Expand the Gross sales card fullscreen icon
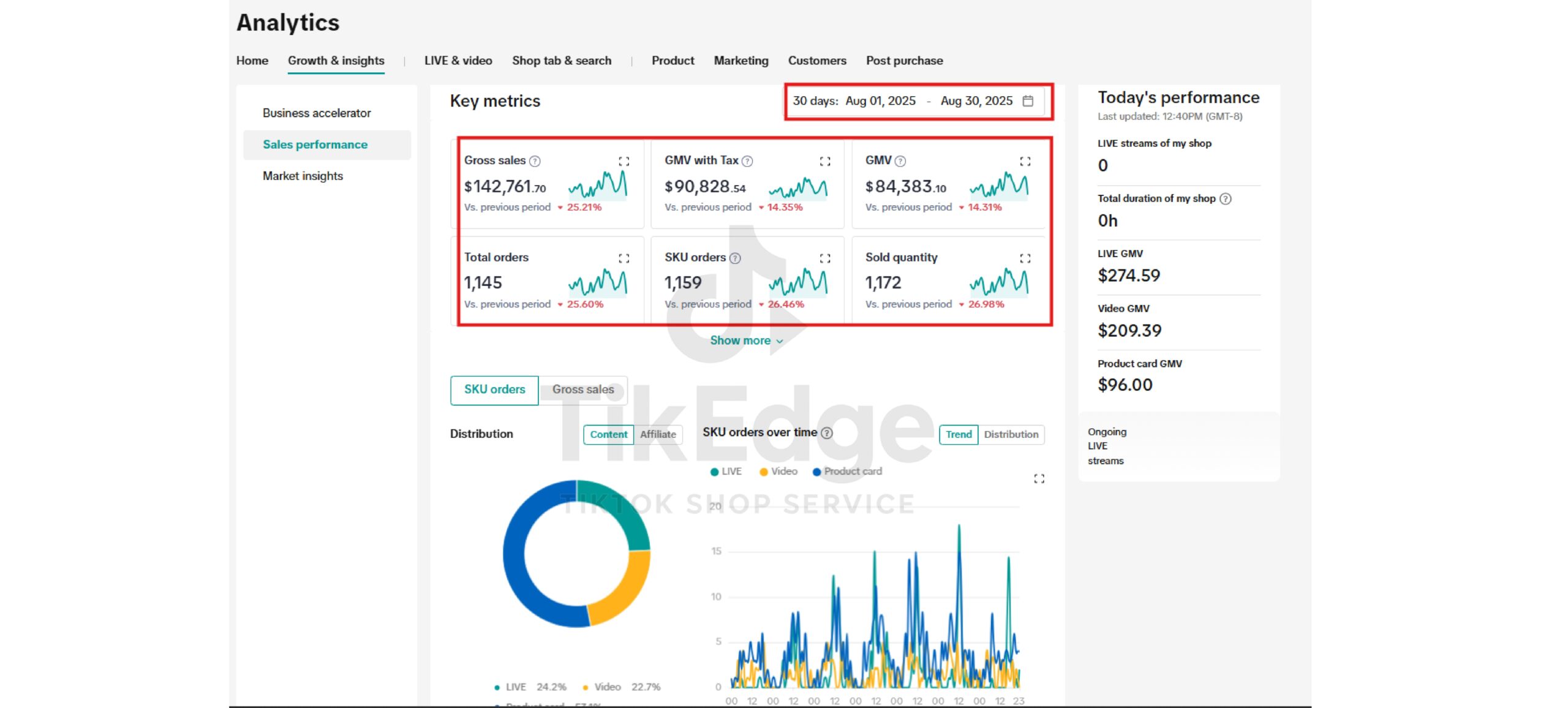The image size is (1568, 708). tap(624, 161)
